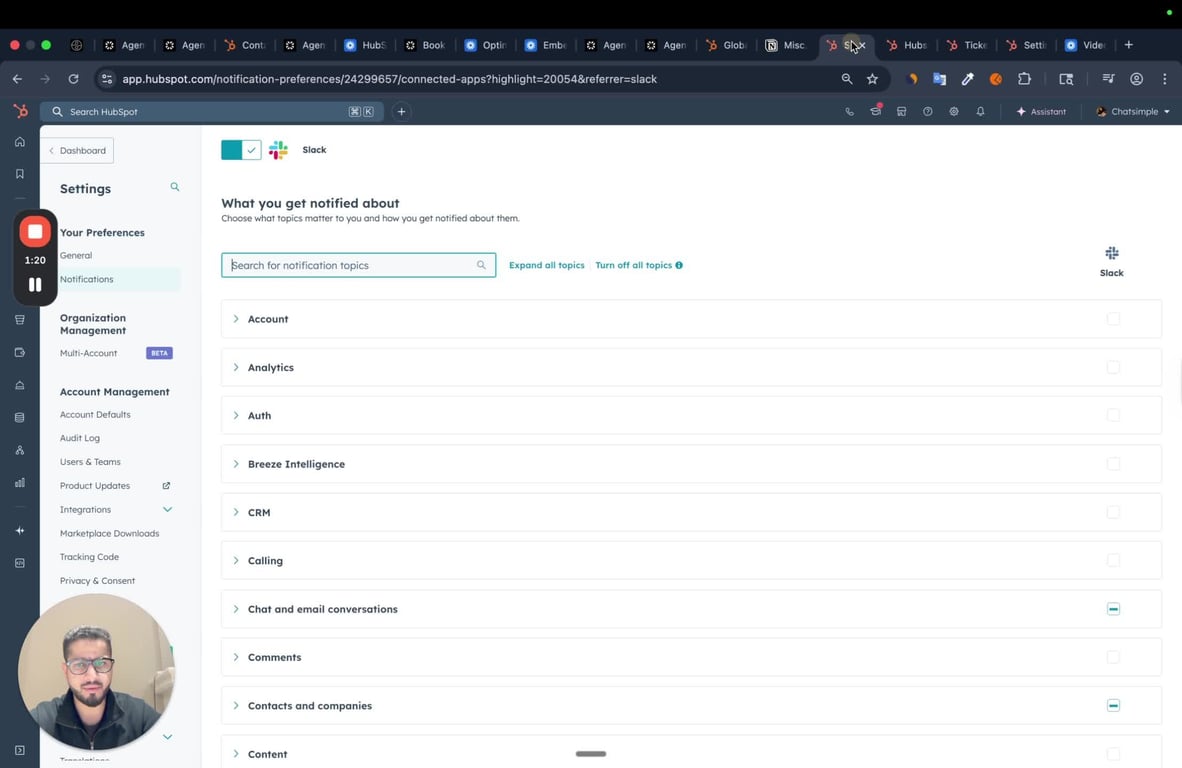Viewport: 1182px width, 768px height.
Task: Stop the screen recording via the red button
Action: (x=35, y=231)
